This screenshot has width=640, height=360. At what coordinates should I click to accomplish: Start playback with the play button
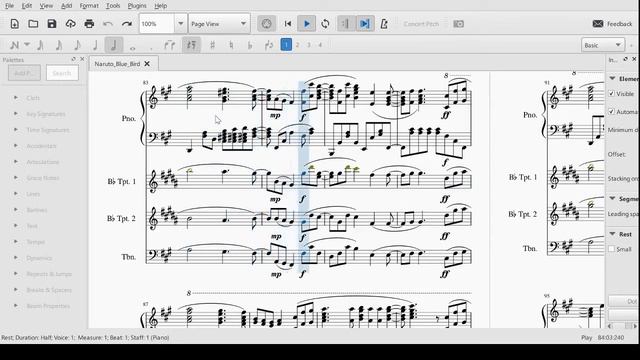point(307,24)
